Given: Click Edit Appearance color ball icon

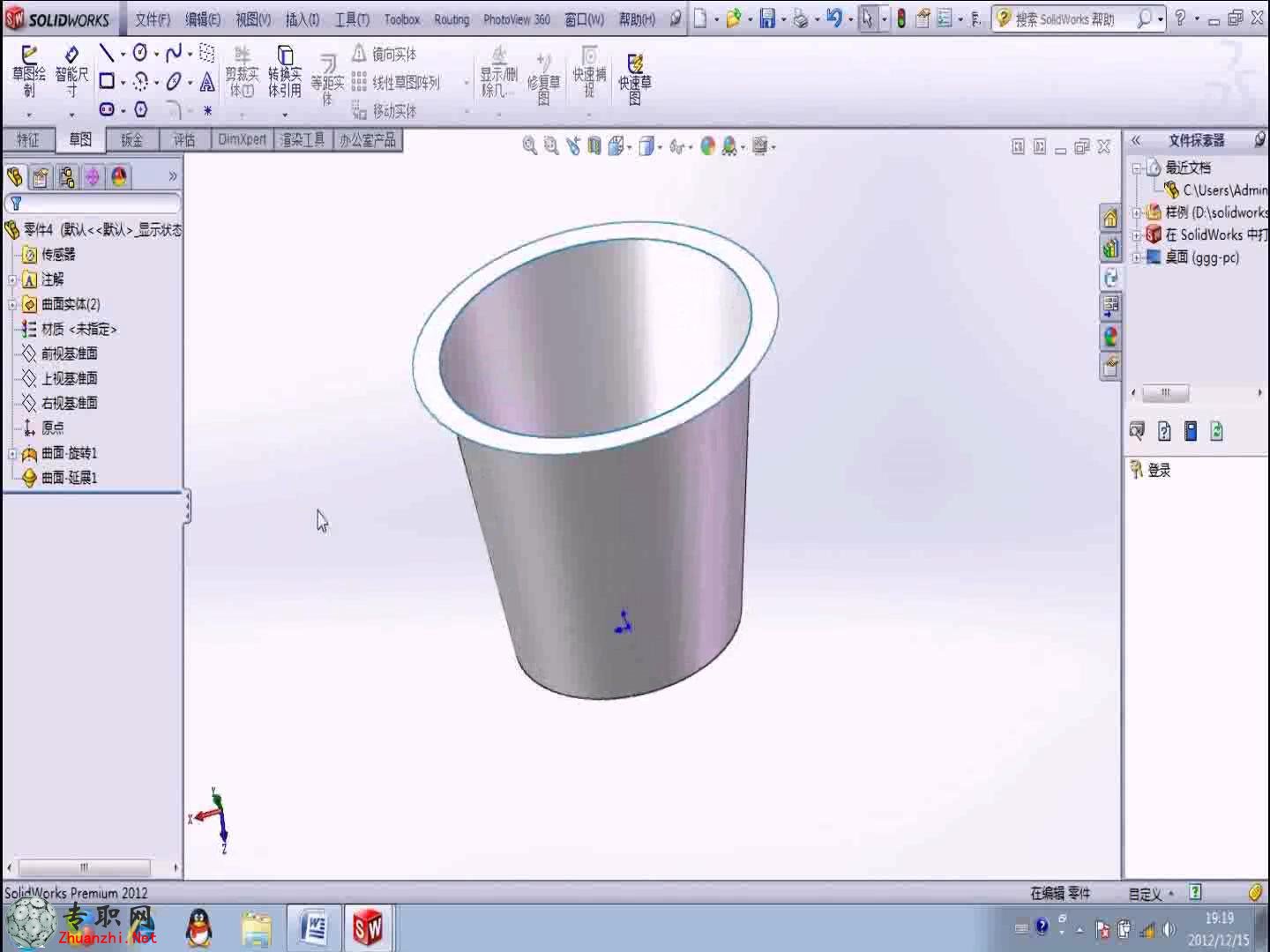Looking at the screenshot, I should [707, 146].
